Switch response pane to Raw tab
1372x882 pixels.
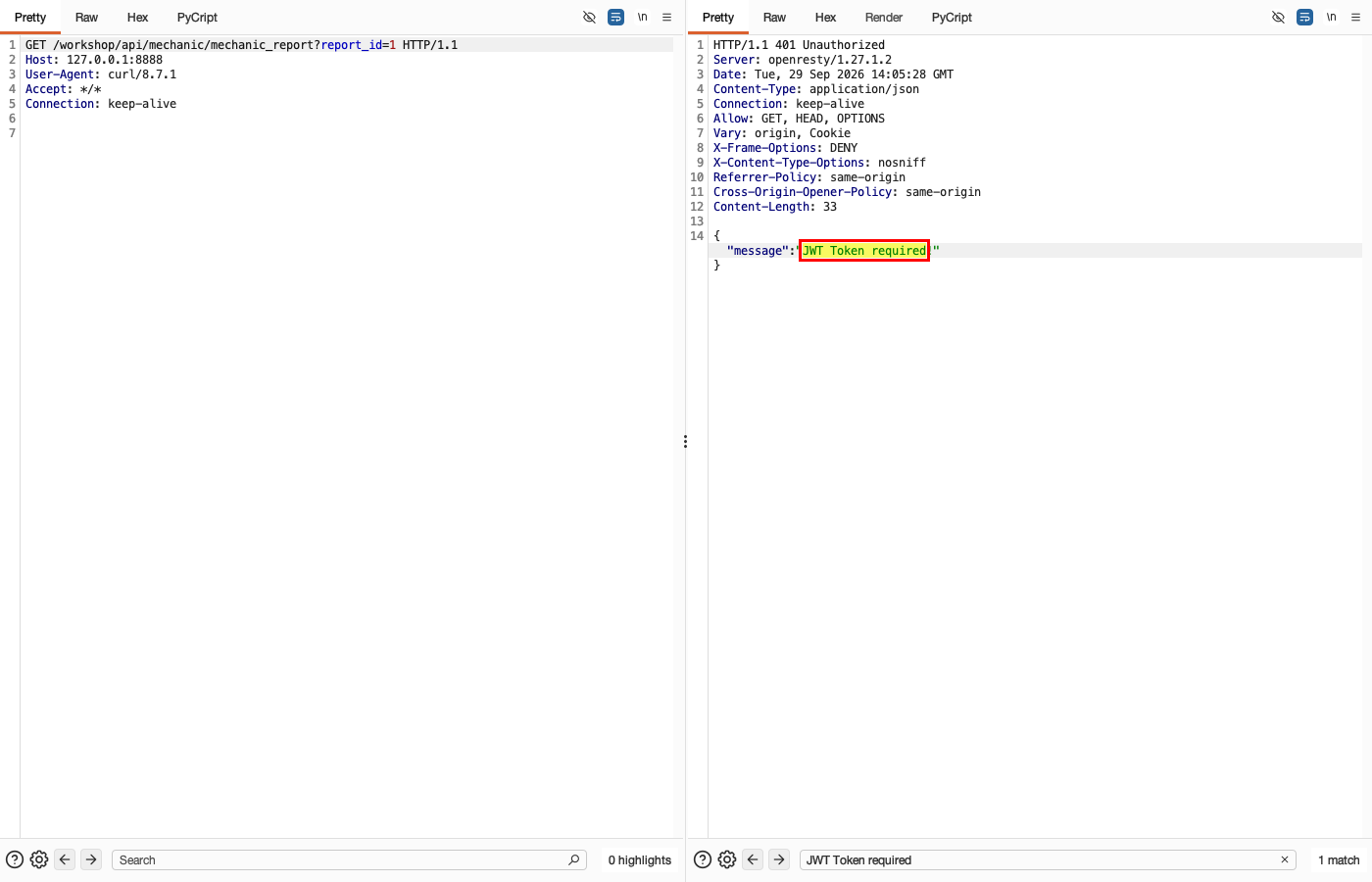click(774, 18)
